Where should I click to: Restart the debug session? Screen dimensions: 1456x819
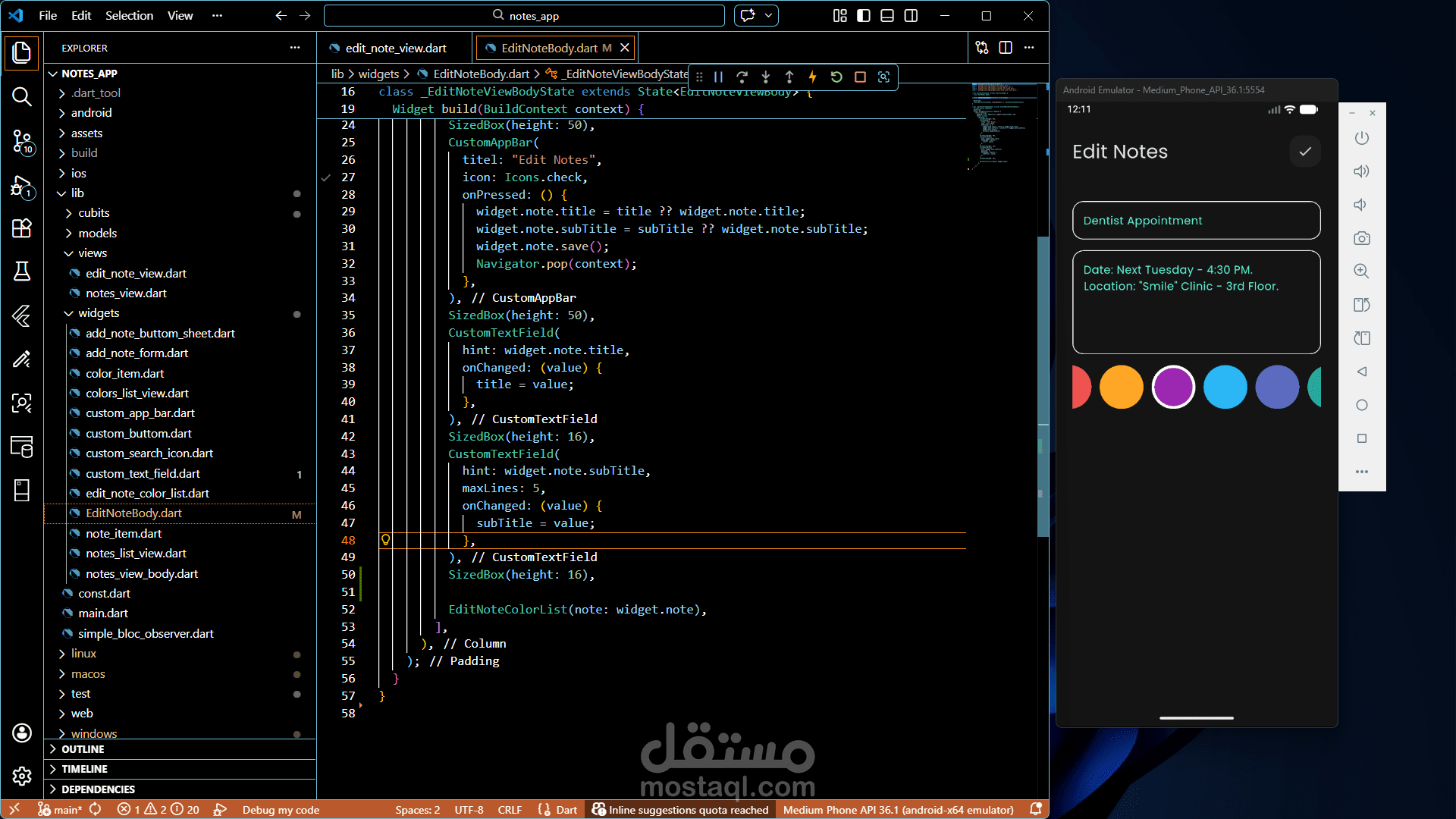(x=836, y=77)
